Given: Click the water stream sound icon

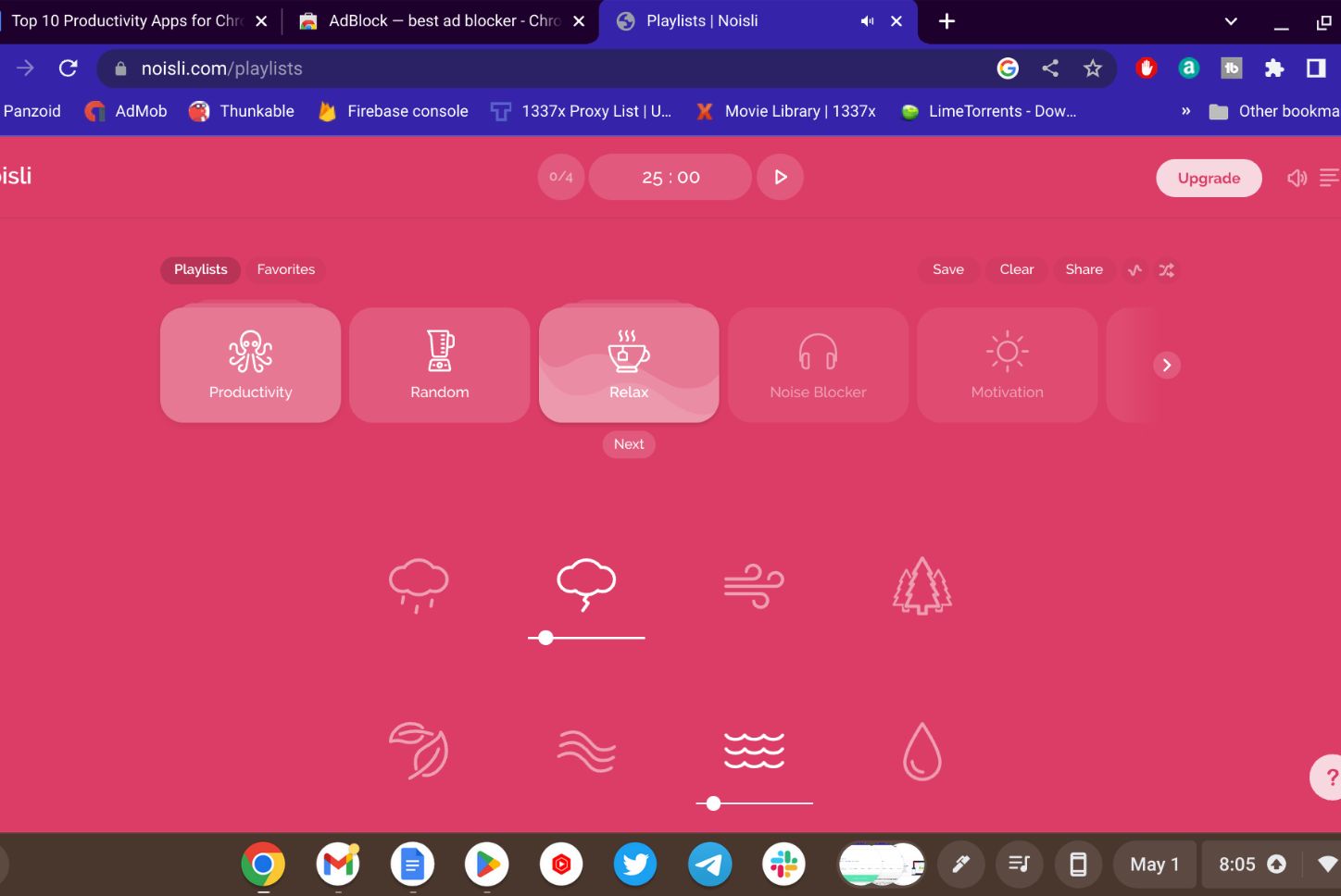Looking at the screenshot, I should [586, 751].
